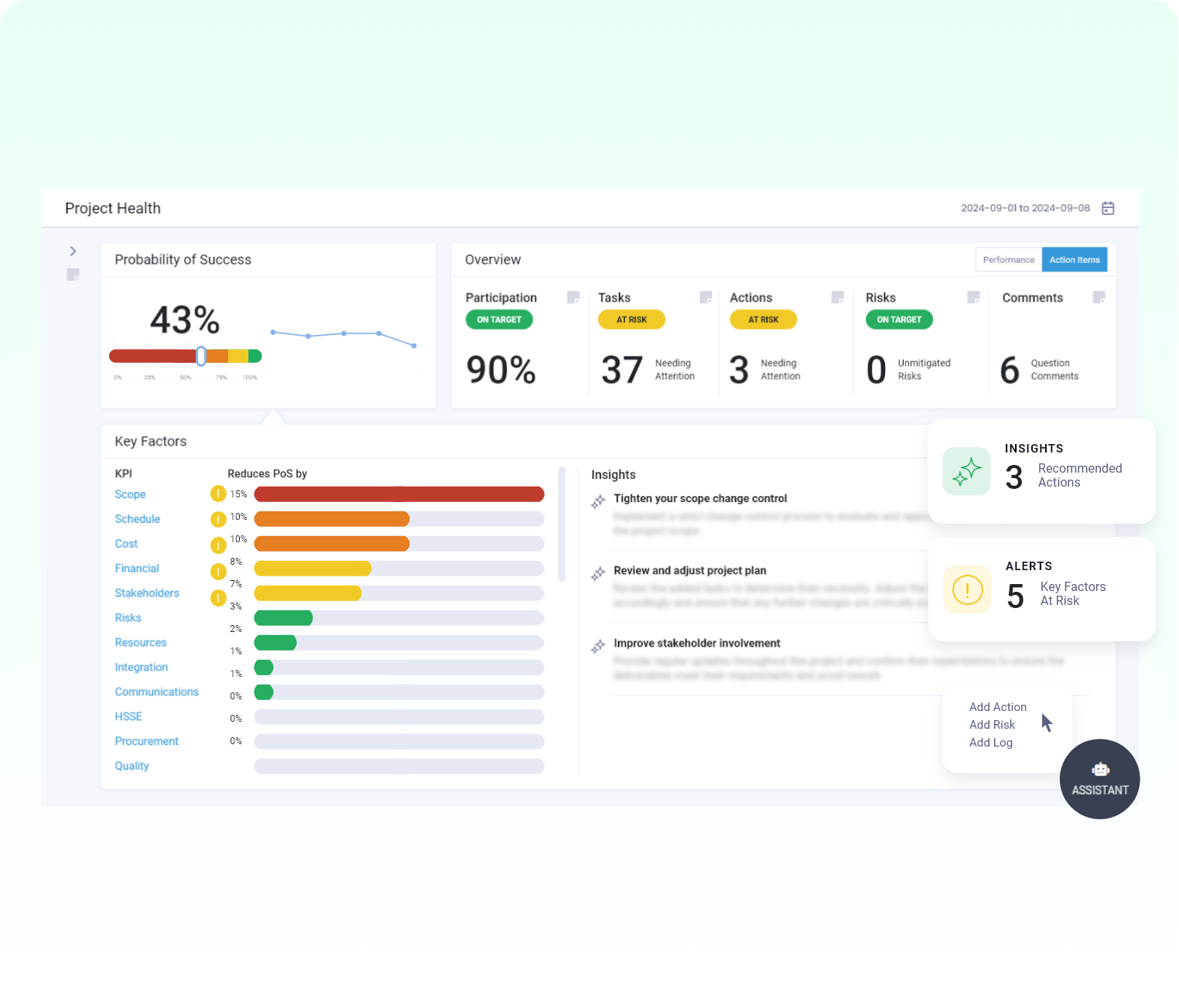Image resolution: width=1179 pixels, height=1008 pixels.
Task: Open the Quality KPI link
Action: (132, 767)
